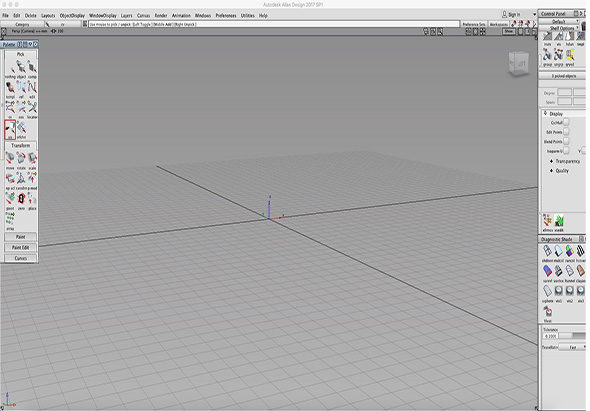Select the Pick edit point tool
Image resolution: width=590 pixels, height=411 pixels.
(32, 90)
